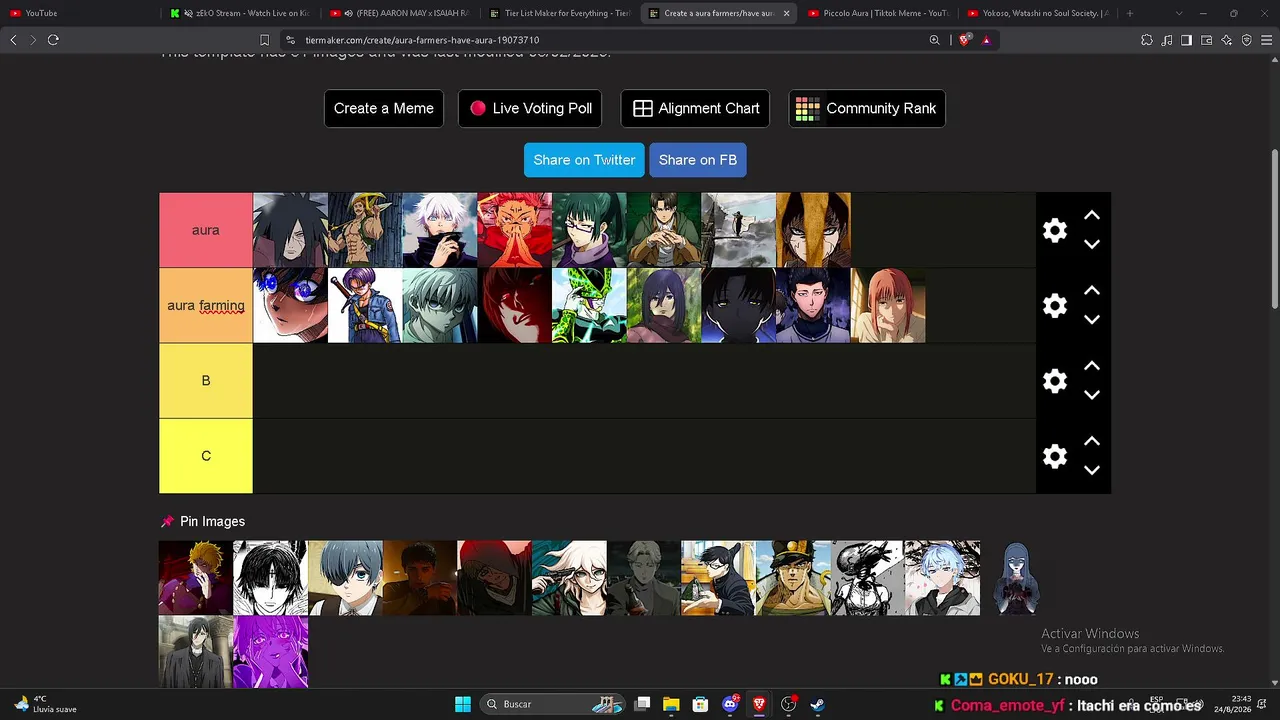This screenshot has height=720, width=1280.
Task: Open settings gear for the aura farming tier
Action: click(x=1055, y=306)
